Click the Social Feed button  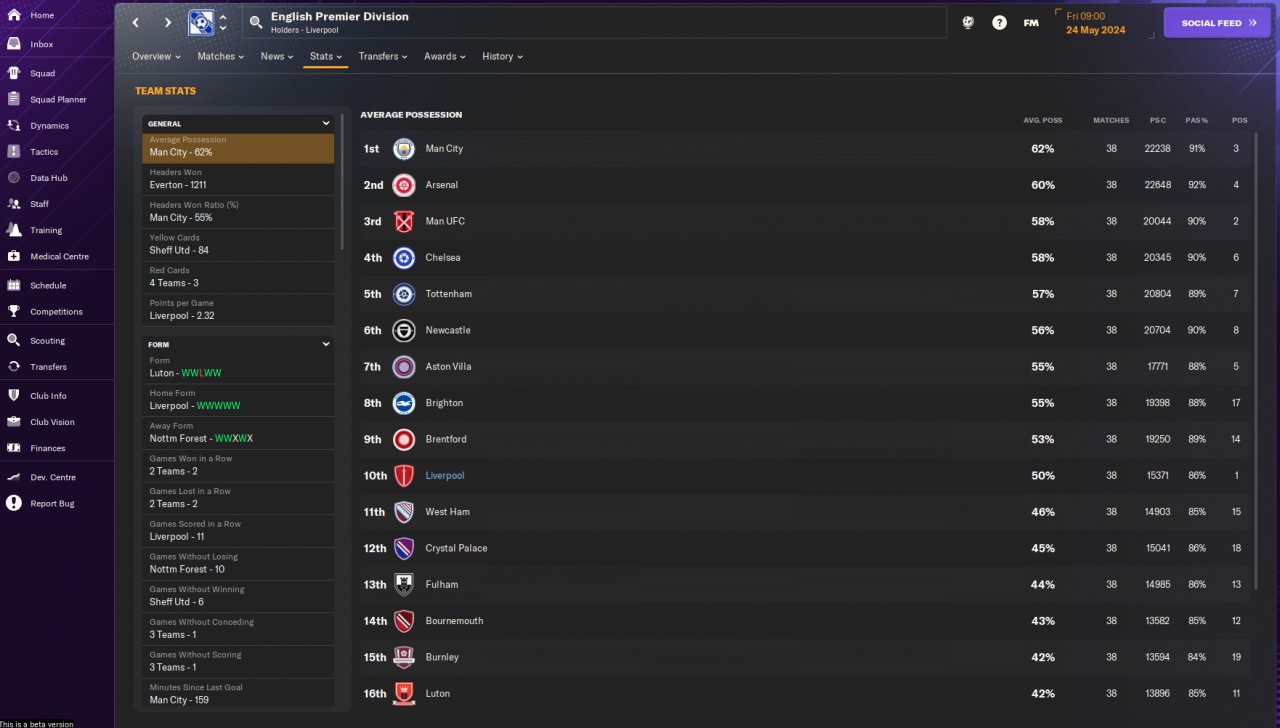(x=1217, y=22)
